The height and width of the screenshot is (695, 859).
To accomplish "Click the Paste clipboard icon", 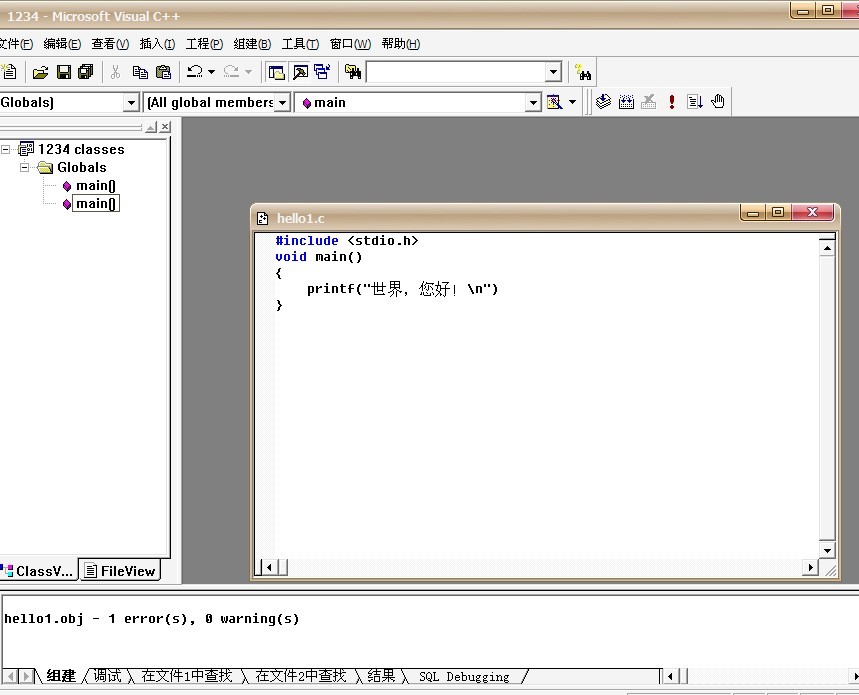I will click(x=163, y=72).
